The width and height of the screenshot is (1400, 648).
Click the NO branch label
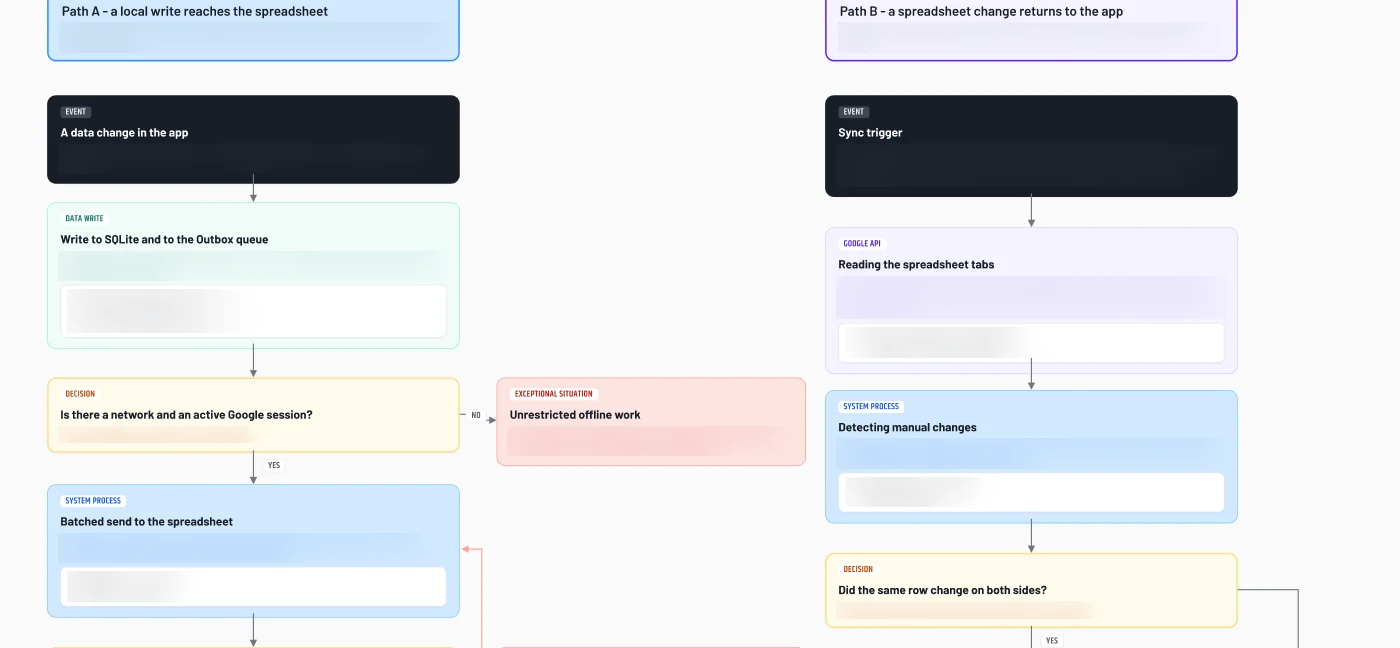476,415
